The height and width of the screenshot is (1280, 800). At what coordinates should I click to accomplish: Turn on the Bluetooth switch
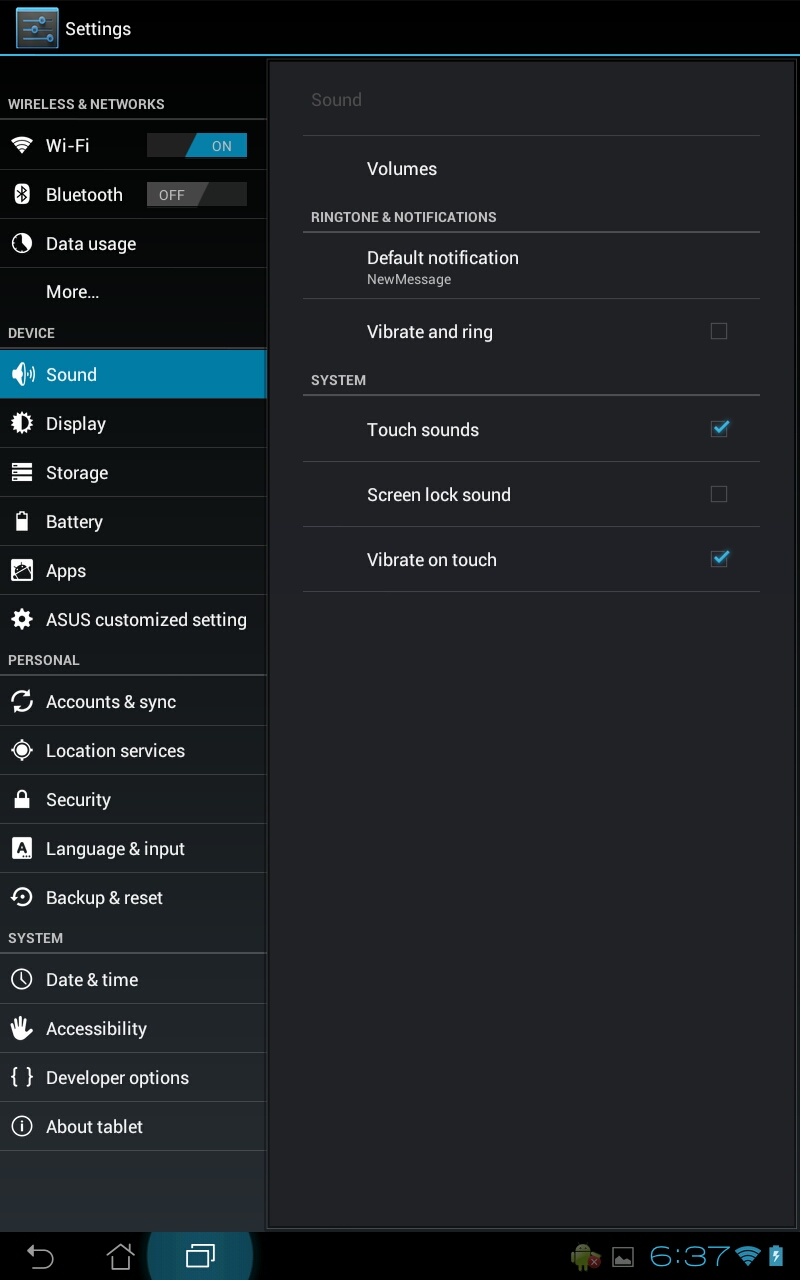(197, 195)
